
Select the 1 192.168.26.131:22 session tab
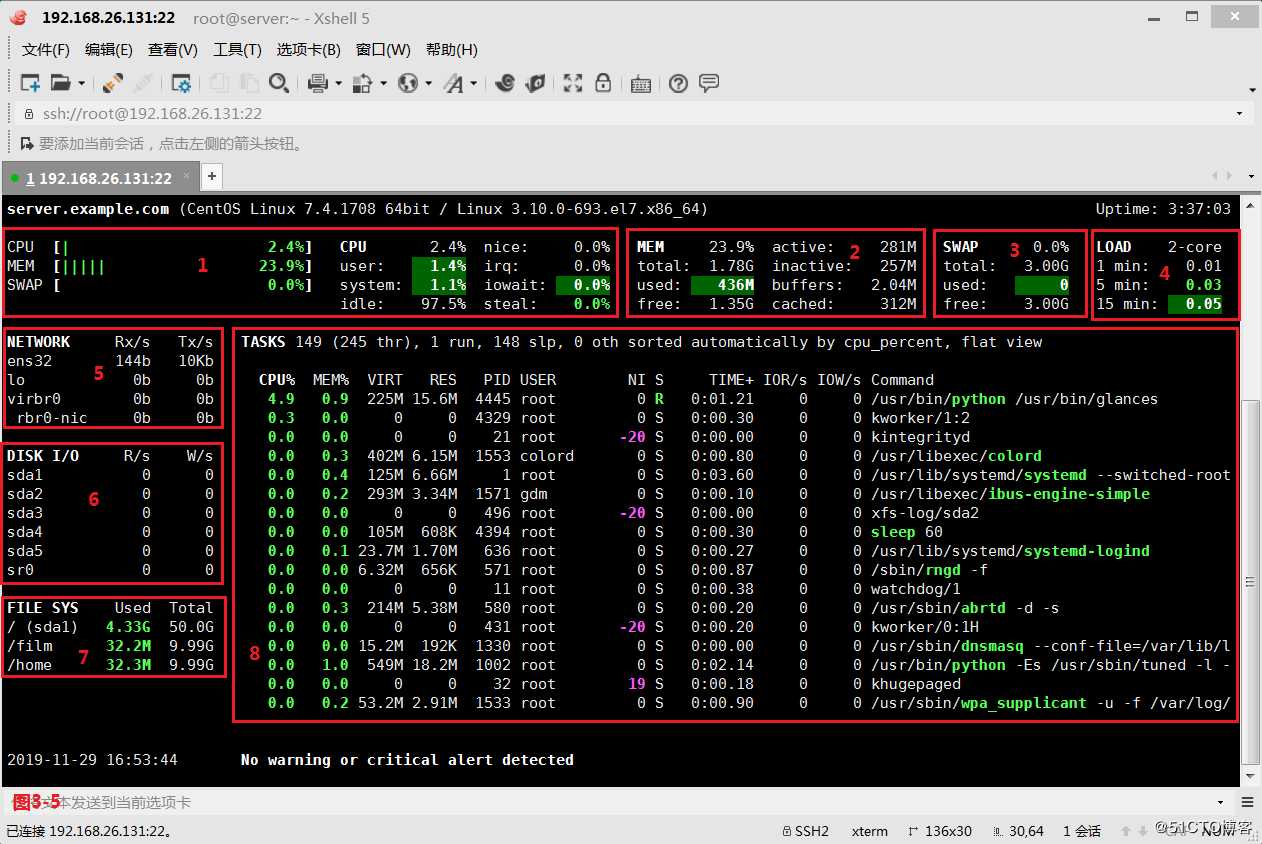pos(98,179)
